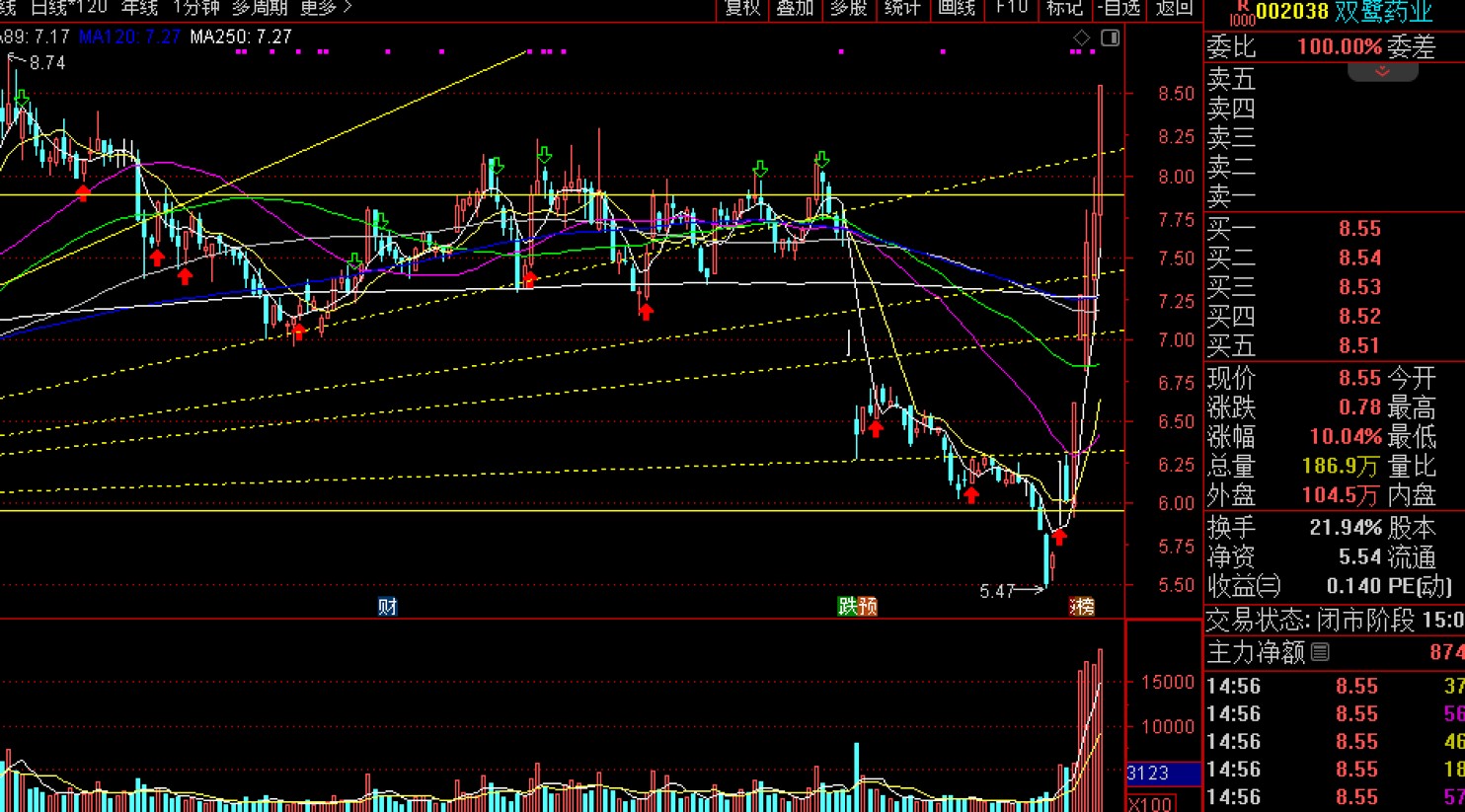Toggle the side panel layout icon
The width and height of the screenshot is (1465, 812).
1111,37
